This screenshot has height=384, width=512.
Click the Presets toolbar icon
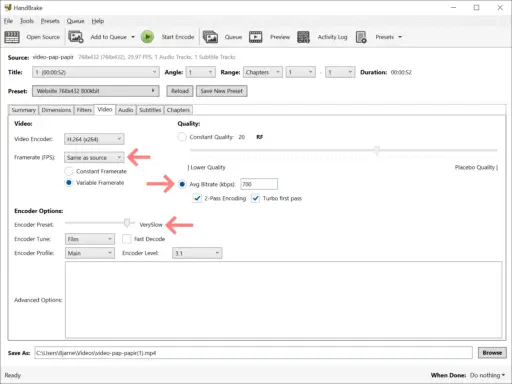[361, 37]
